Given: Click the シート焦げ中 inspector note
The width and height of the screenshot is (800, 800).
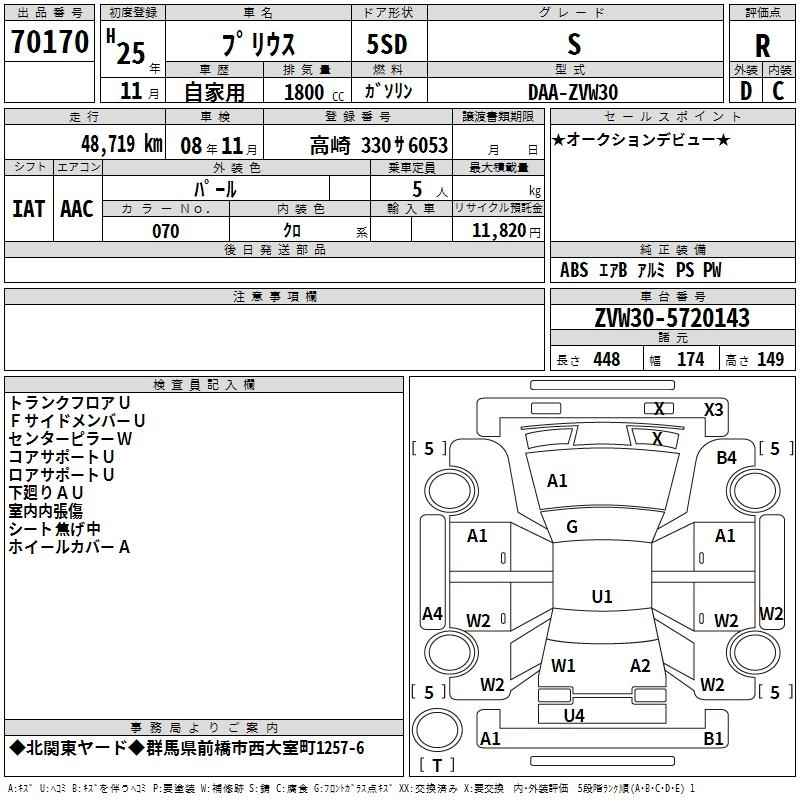Looking at the screenshot, I should click(x=55, y=529).
